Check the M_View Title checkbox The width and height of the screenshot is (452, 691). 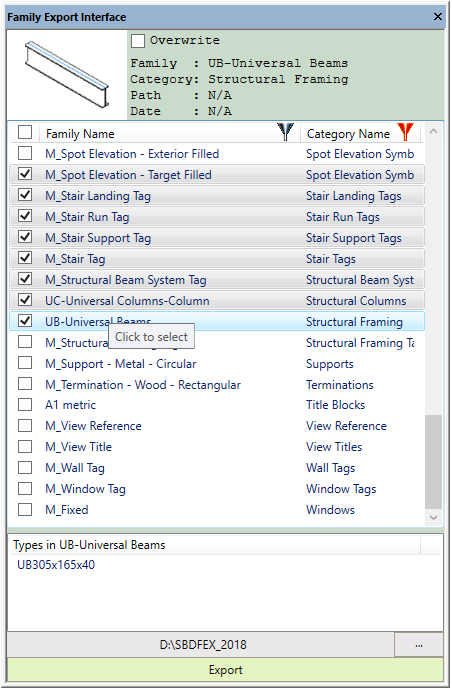[x=25, y=447]
